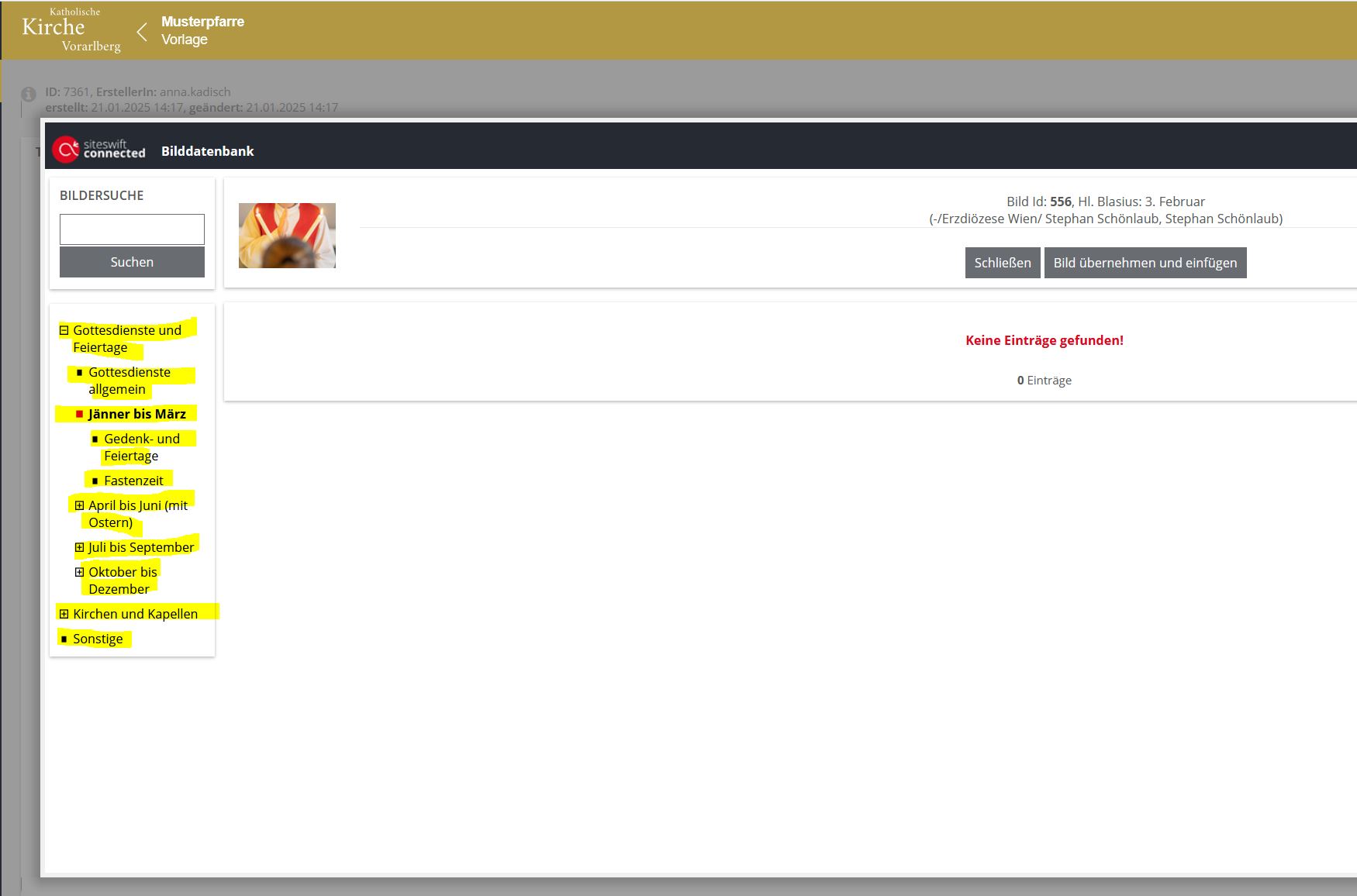The height and width of the screenshot is (896, 1357).
Task: Focus the Bildersuche text field
Action: (132, 229)
